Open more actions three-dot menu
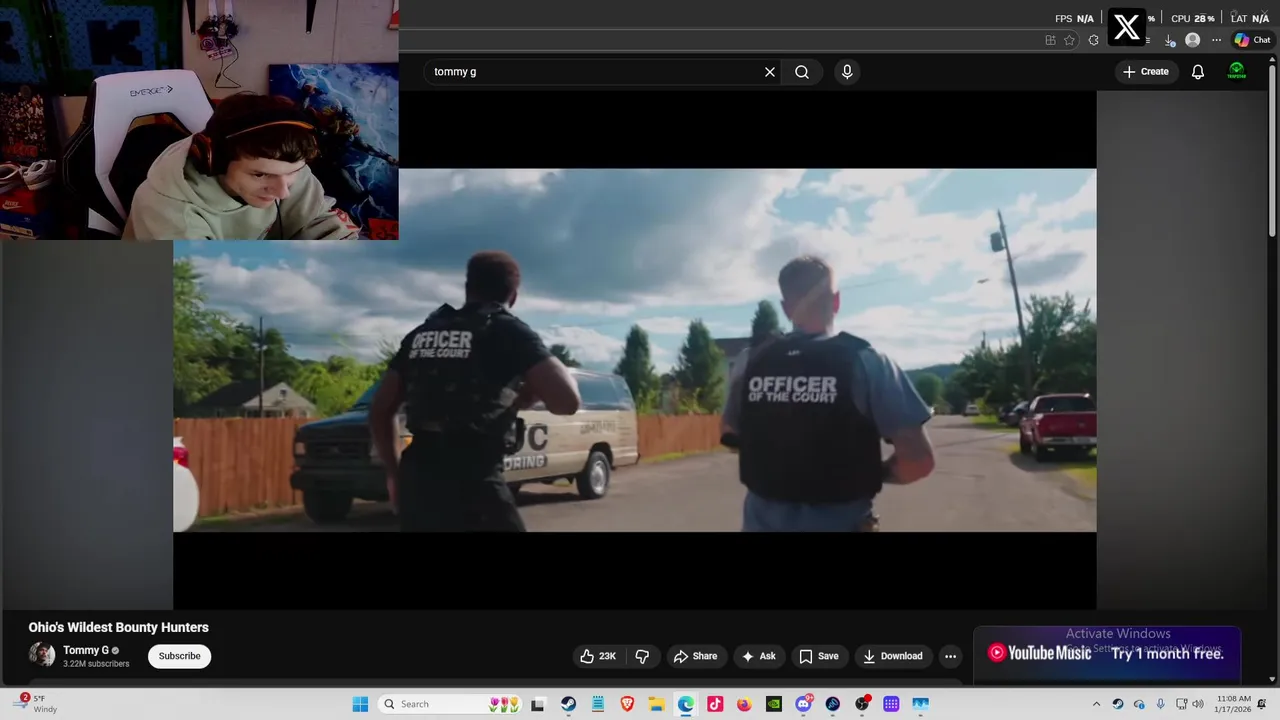1280x720 pixels. tap(951, 656)
